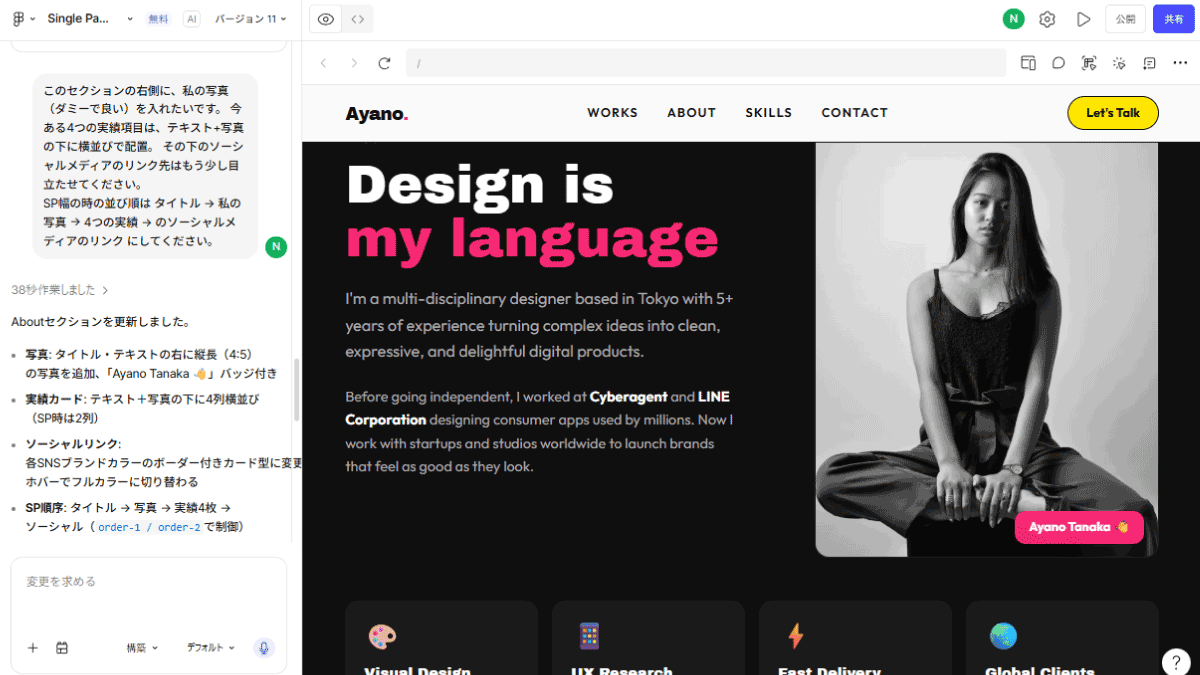Click the blue 共有 share button
1200x675 pixels.
[1173, 19]
